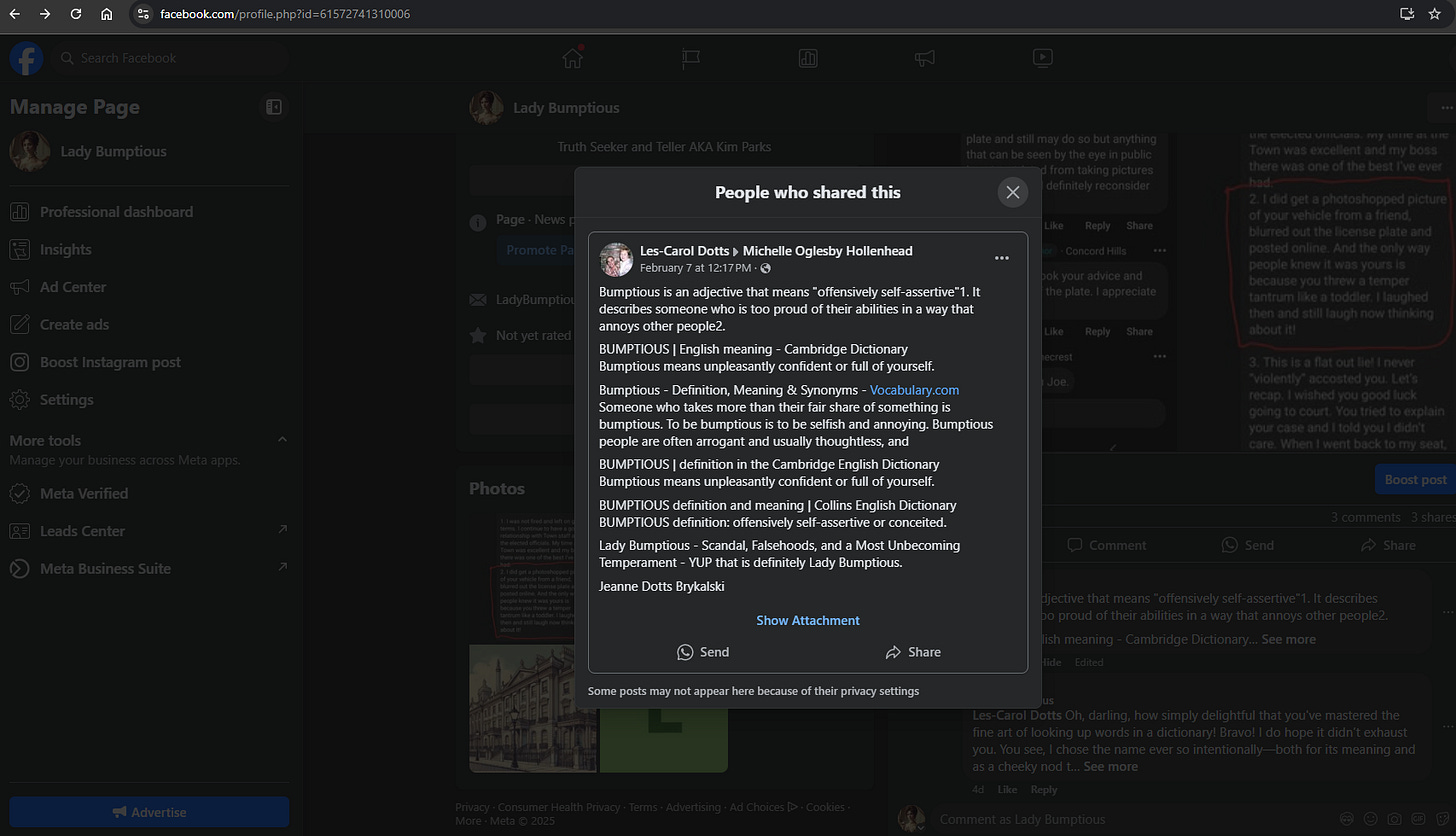Focus the Search Facebook field
The height and width of the screenshot is (836, 1456).
pos(170,58)
